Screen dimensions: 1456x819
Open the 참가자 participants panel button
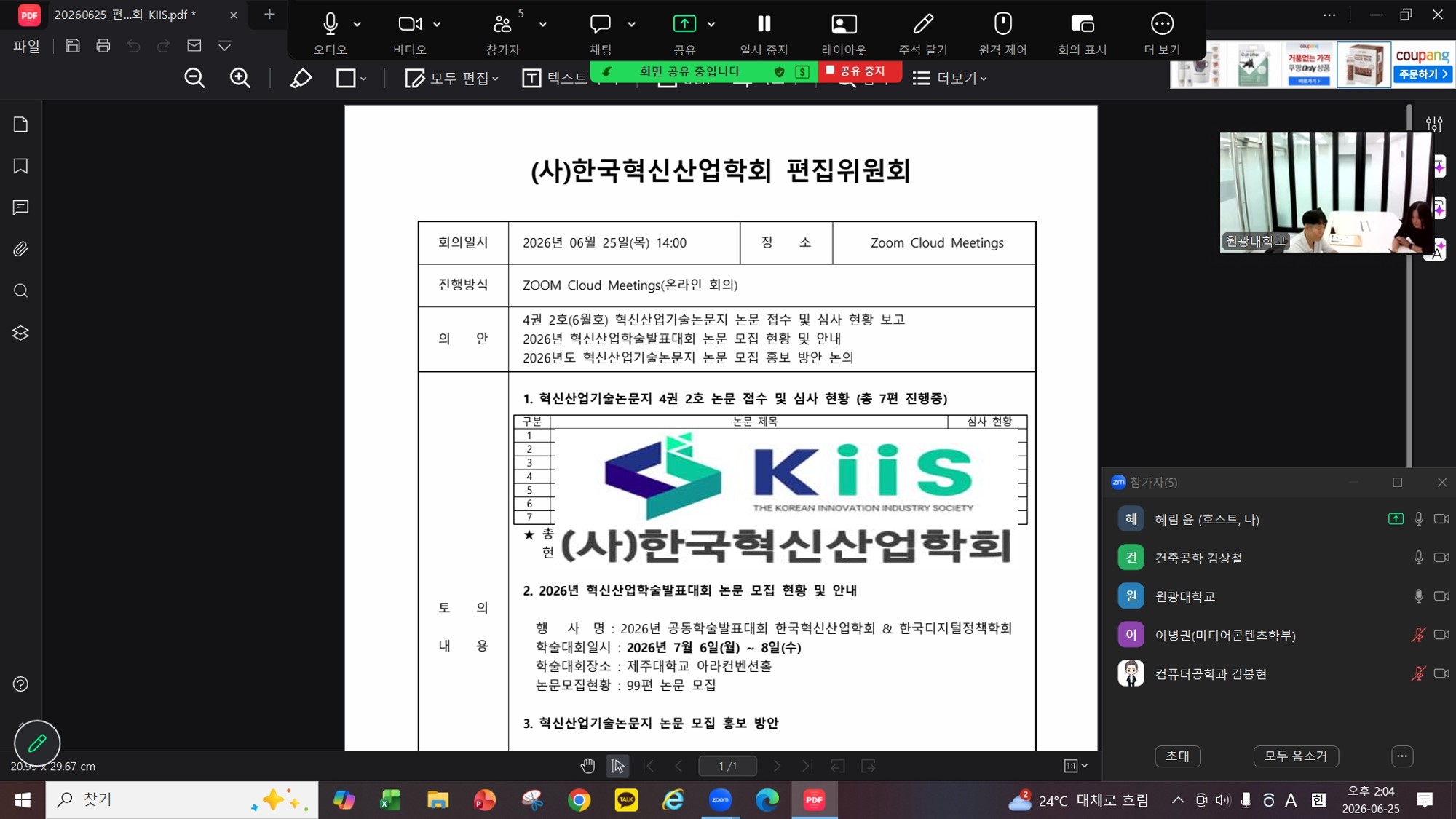click(x=503, y=33)
